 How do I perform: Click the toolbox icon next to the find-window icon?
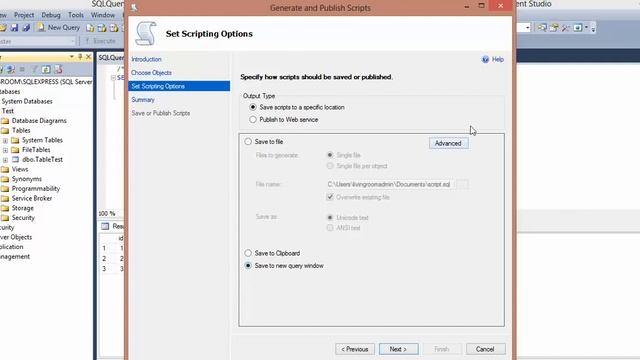click(x=554, y=28)
